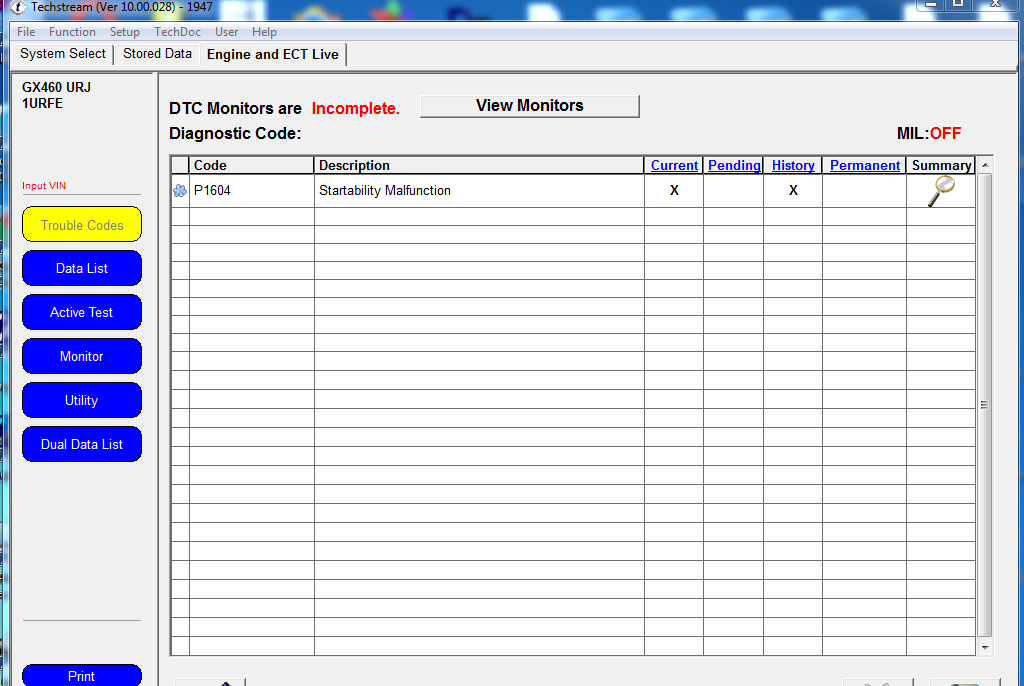Click the GX460 URJ vehicle label
Viewport: 1024px width, 686px height.
click(x=56, y=88)
